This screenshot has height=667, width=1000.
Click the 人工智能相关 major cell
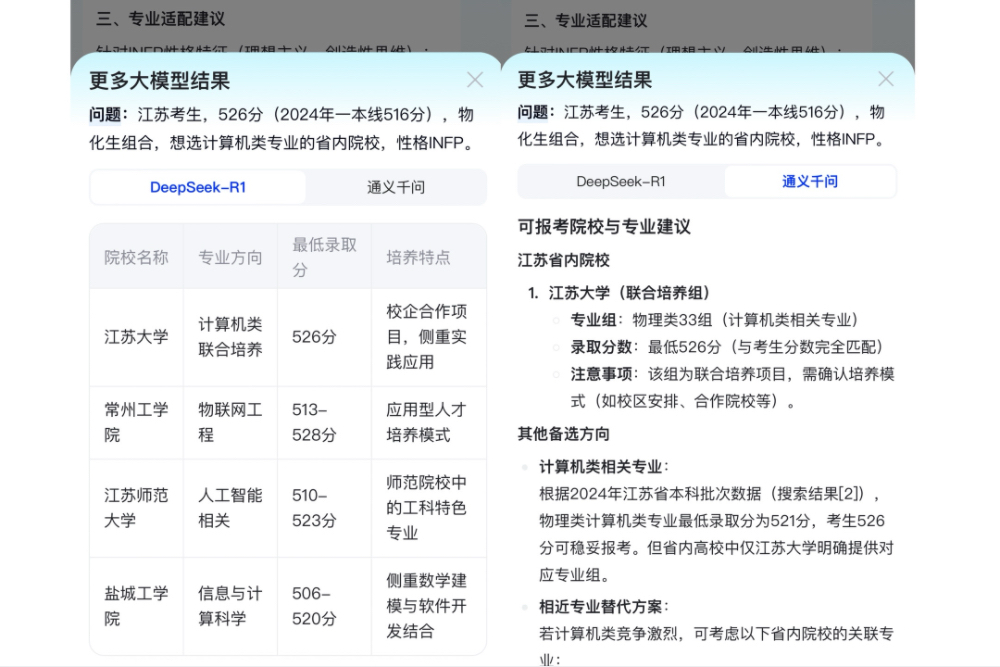[229, 507]
